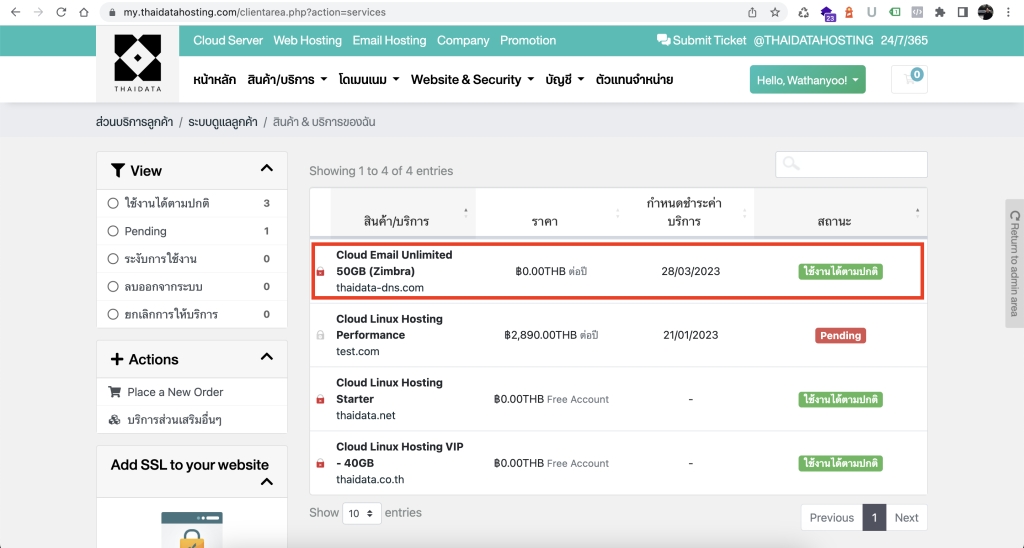
Task: Open the Hello, Wathanyoo! dropdown
Action: pyautogui.click(x=807, y=80)
